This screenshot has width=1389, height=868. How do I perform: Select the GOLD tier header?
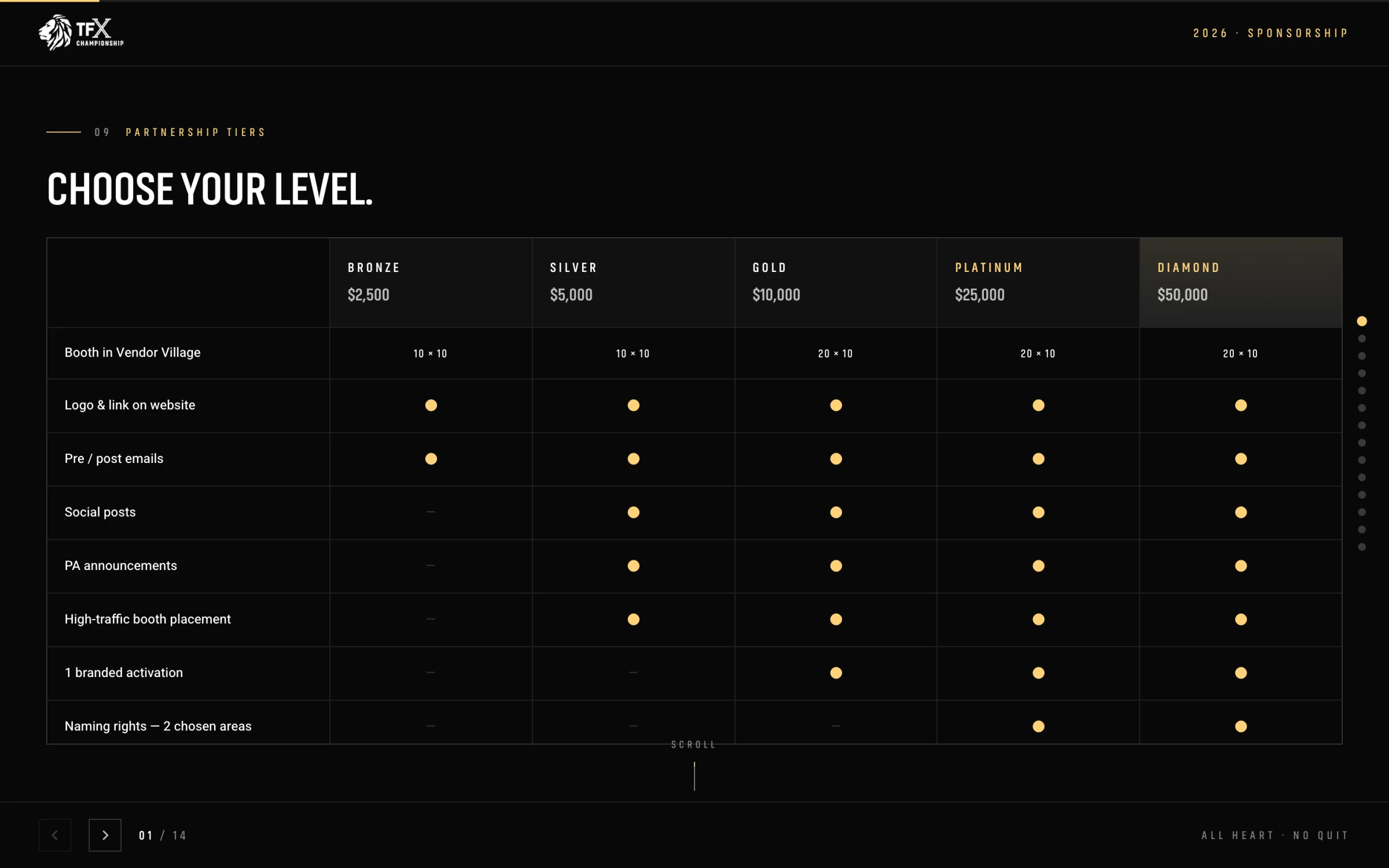coord(769,267)
